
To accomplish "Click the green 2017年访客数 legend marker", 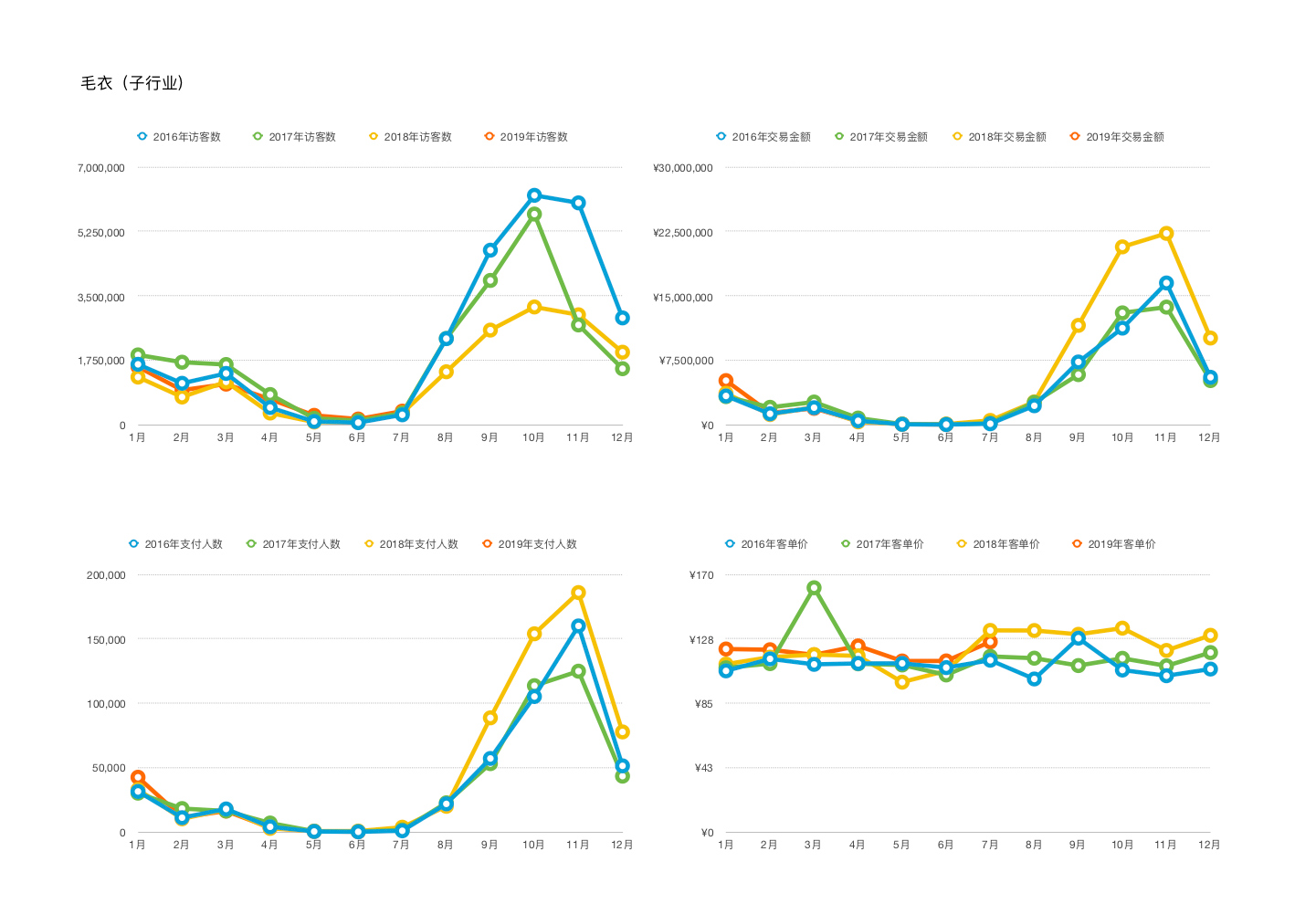I will click(x=258, y=136).
